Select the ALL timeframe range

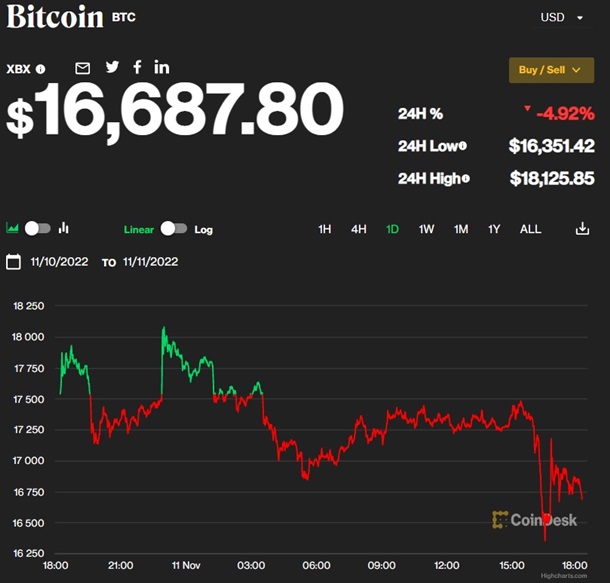click(530, 229)
